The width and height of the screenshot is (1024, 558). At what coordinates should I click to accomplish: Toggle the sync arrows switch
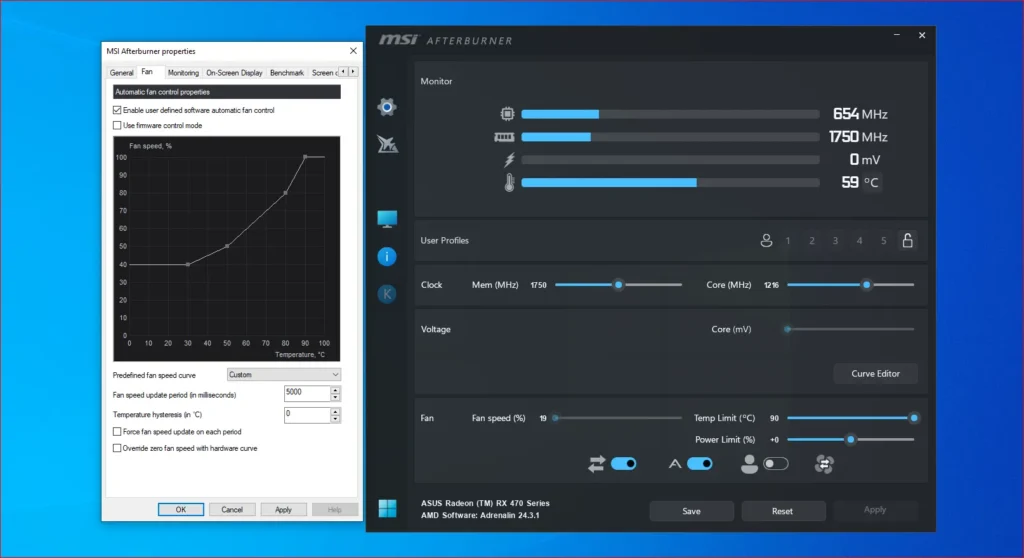click(x=624, y=464)
